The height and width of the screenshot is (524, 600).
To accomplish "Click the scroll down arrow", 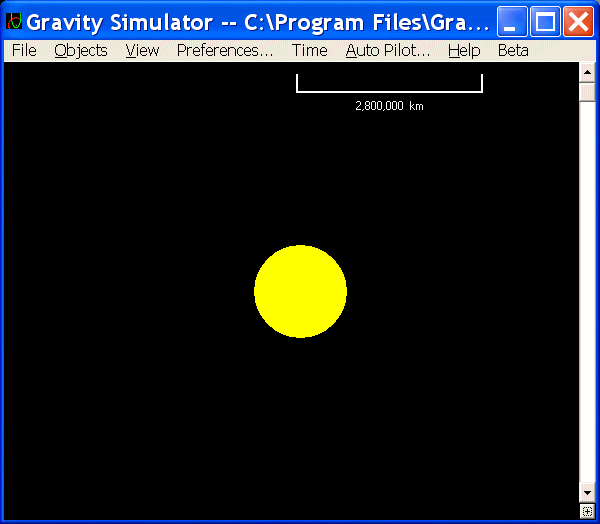I will pyautogui.click(x=587, y=493).
